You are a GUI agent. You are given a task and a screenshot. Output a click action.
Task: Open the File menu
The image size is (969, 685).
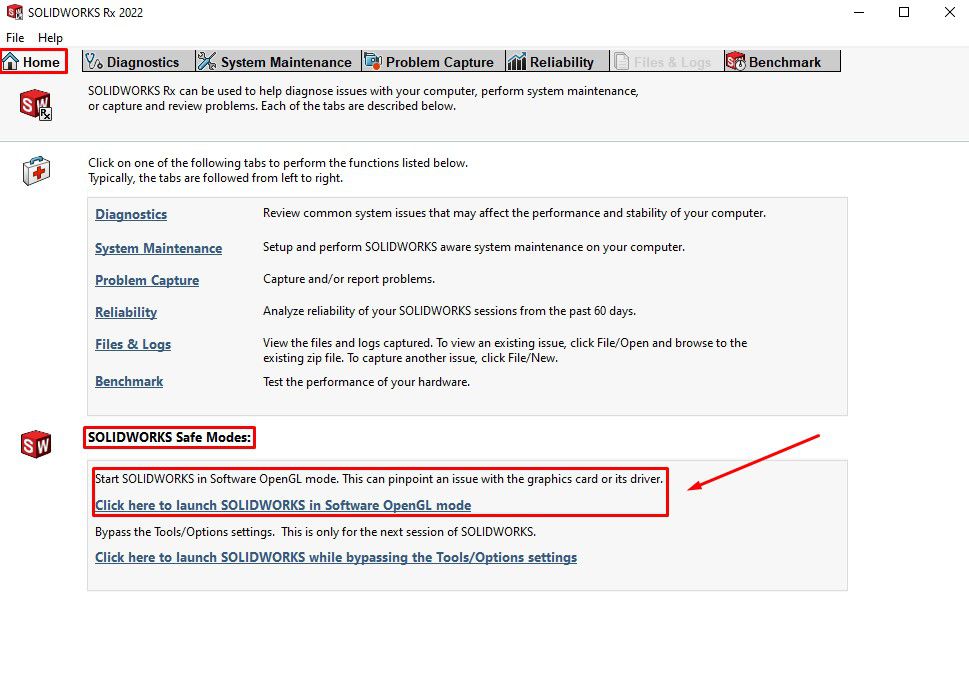point(15,37)
